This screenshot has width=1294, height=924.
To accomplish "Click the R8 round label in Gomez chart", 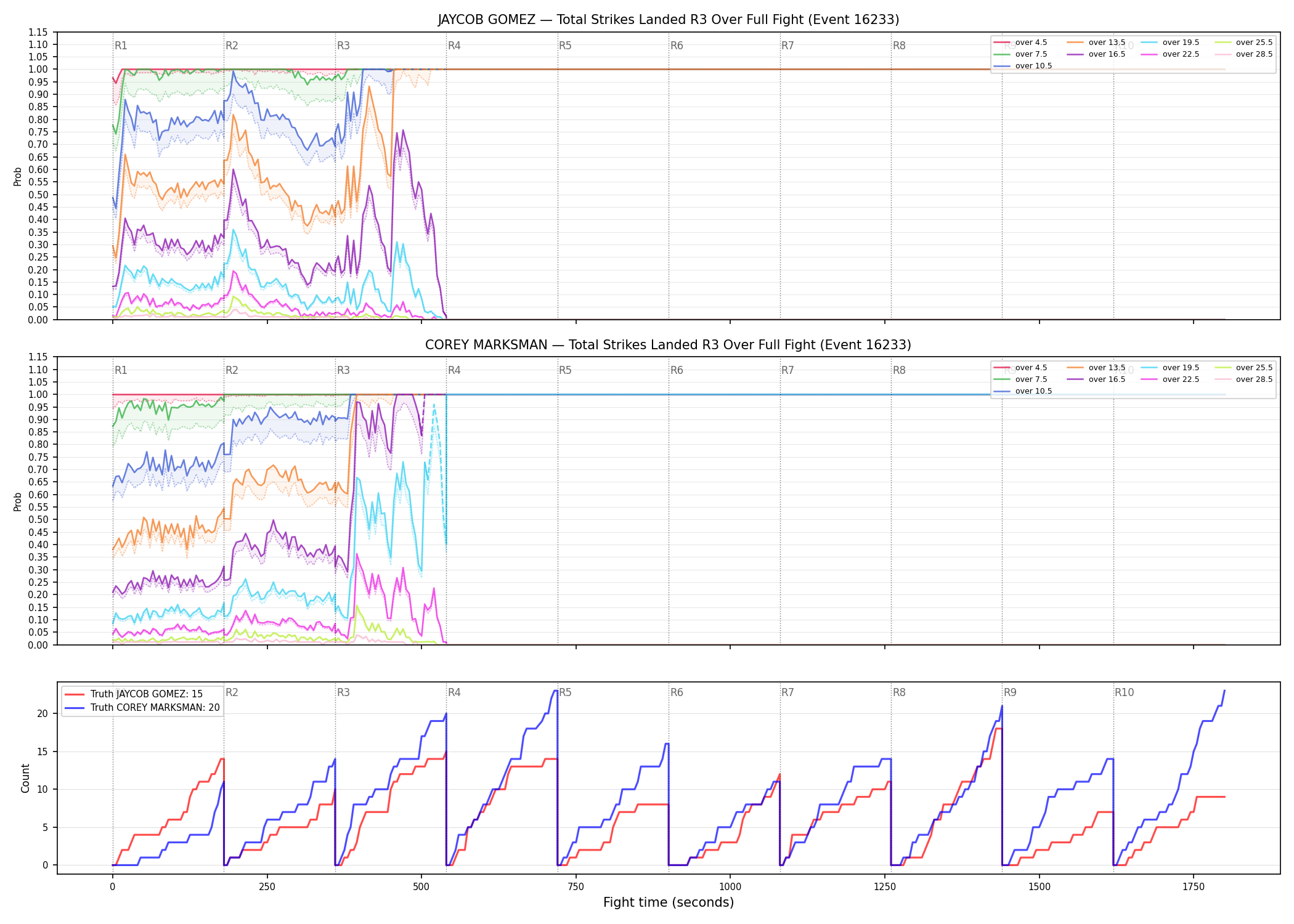I will (899, 46).
